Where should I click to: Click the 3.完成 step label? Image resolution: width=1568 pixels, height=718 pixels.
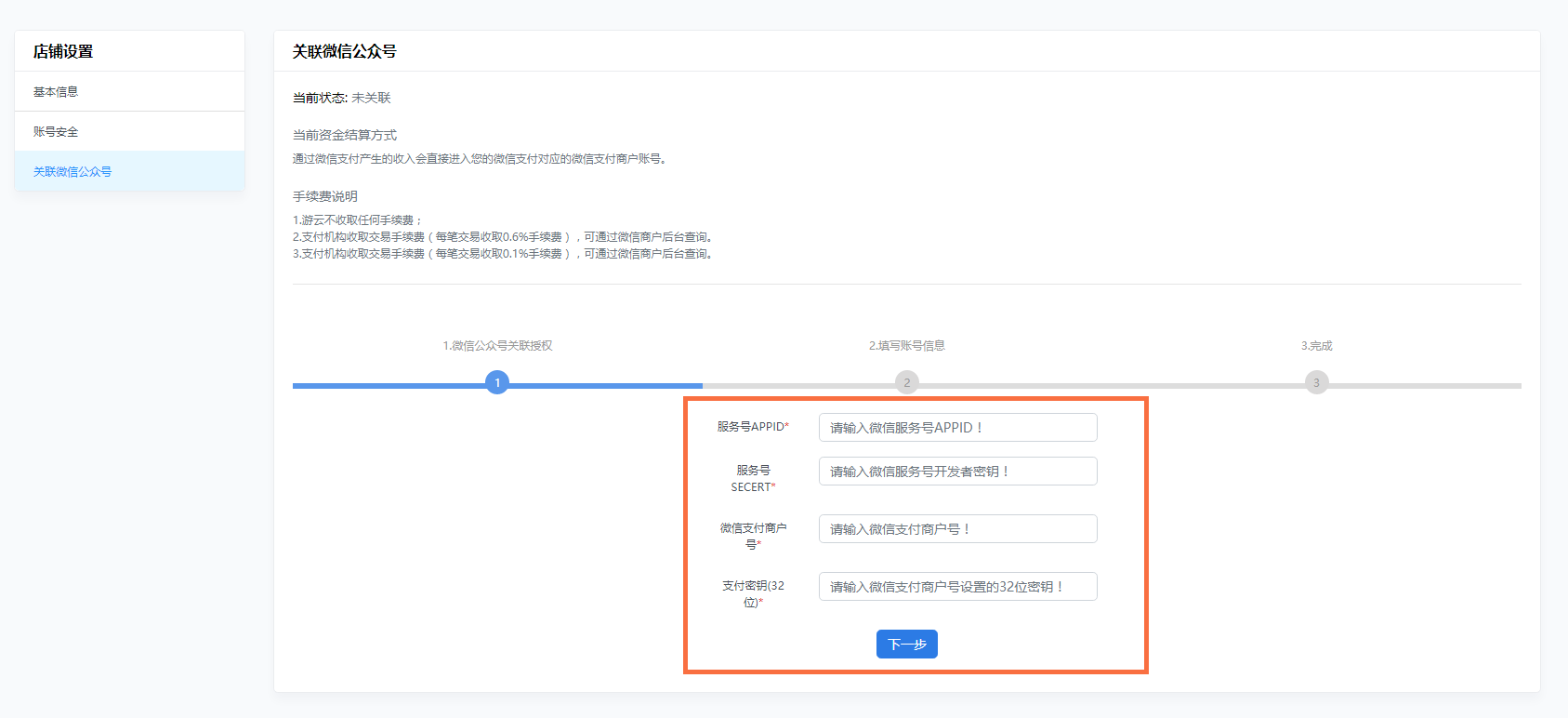[1316, 346]
